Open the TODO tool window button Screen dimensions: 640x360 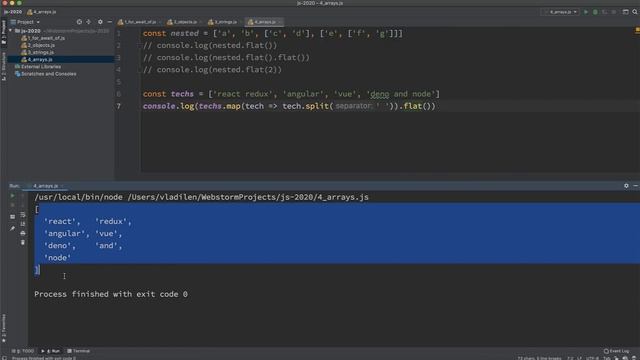23,351
